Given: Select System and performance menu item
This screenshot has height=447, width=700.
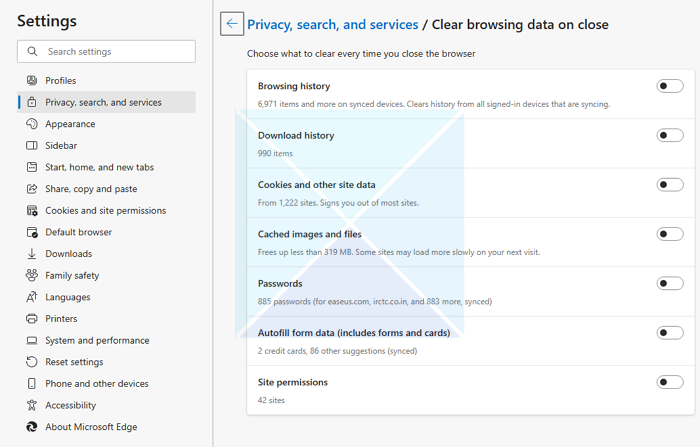Looking at the screenshot, I should pos(97,341).
